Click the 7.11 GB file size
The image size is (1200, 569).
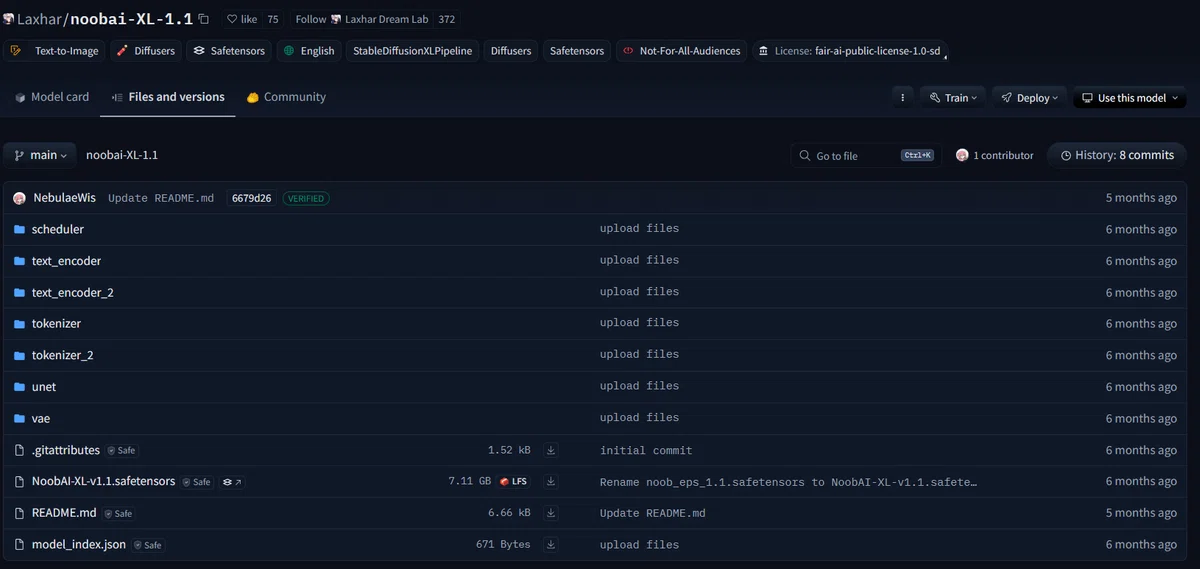coord(469,482)
